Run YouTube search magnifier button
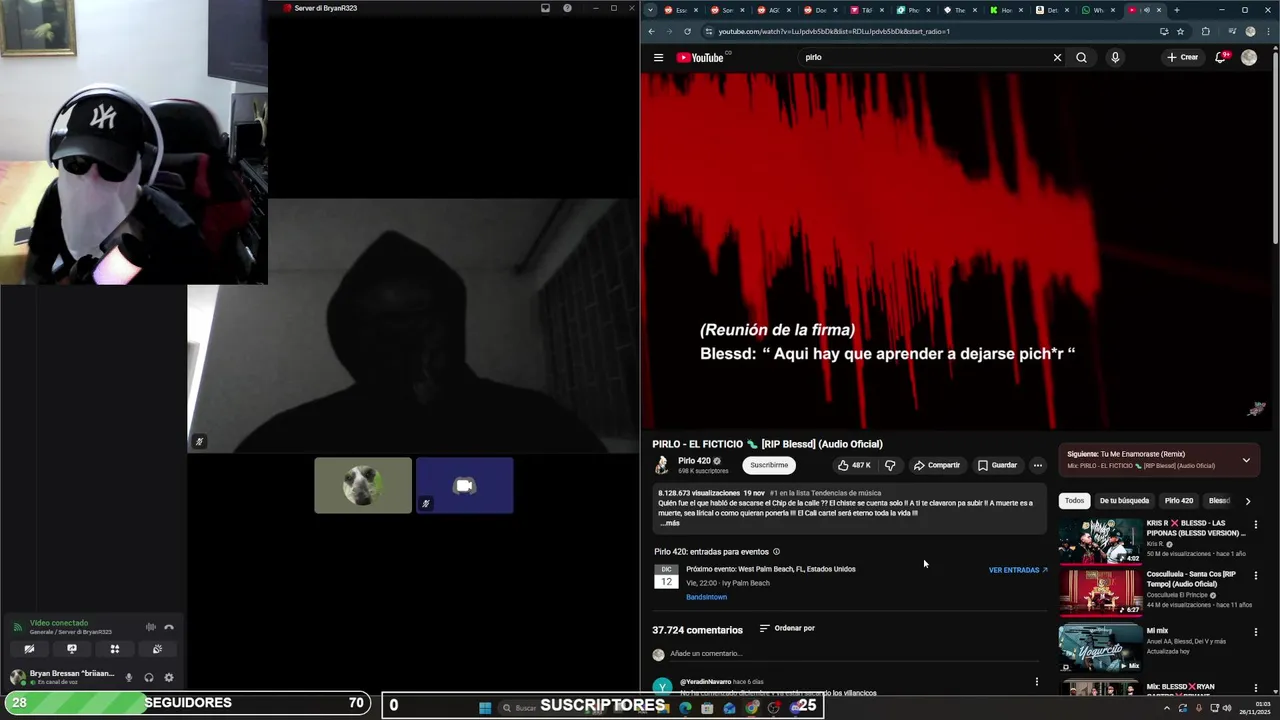 pos(1081,57)
